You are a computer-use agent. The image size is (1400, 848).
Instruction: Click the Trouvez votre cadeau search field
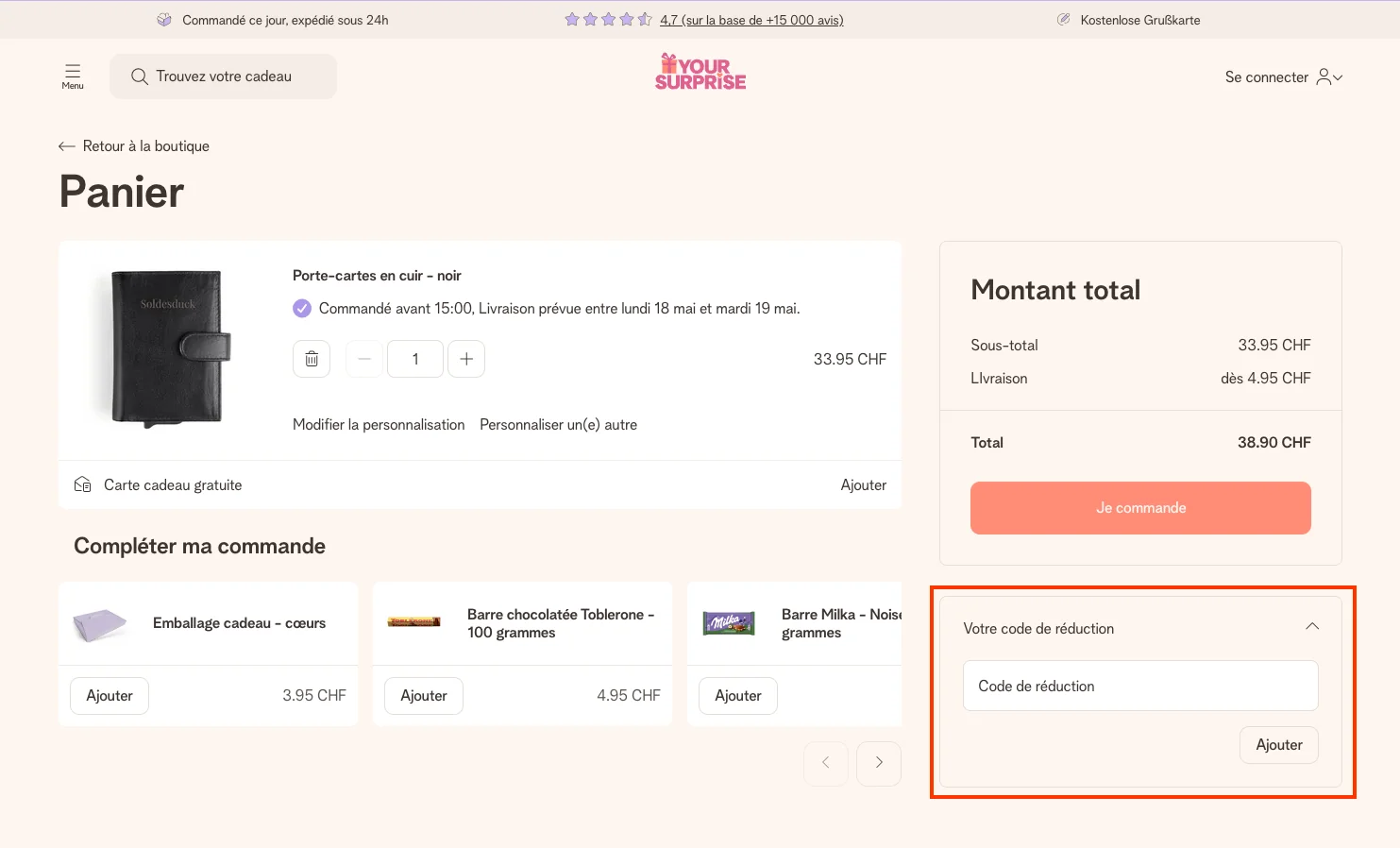tap(223, 76)
